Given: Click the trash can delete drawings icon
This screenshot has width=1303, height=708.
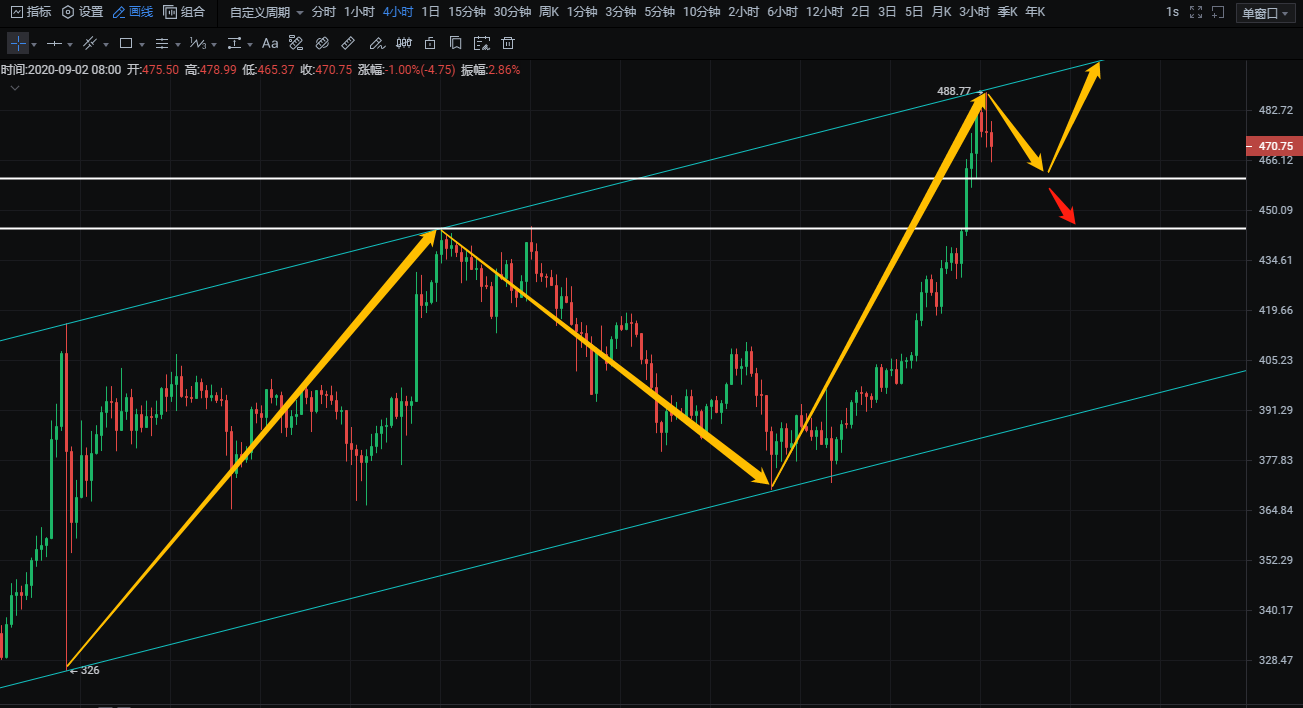Looking at the screenshot, I should [508, 44].
